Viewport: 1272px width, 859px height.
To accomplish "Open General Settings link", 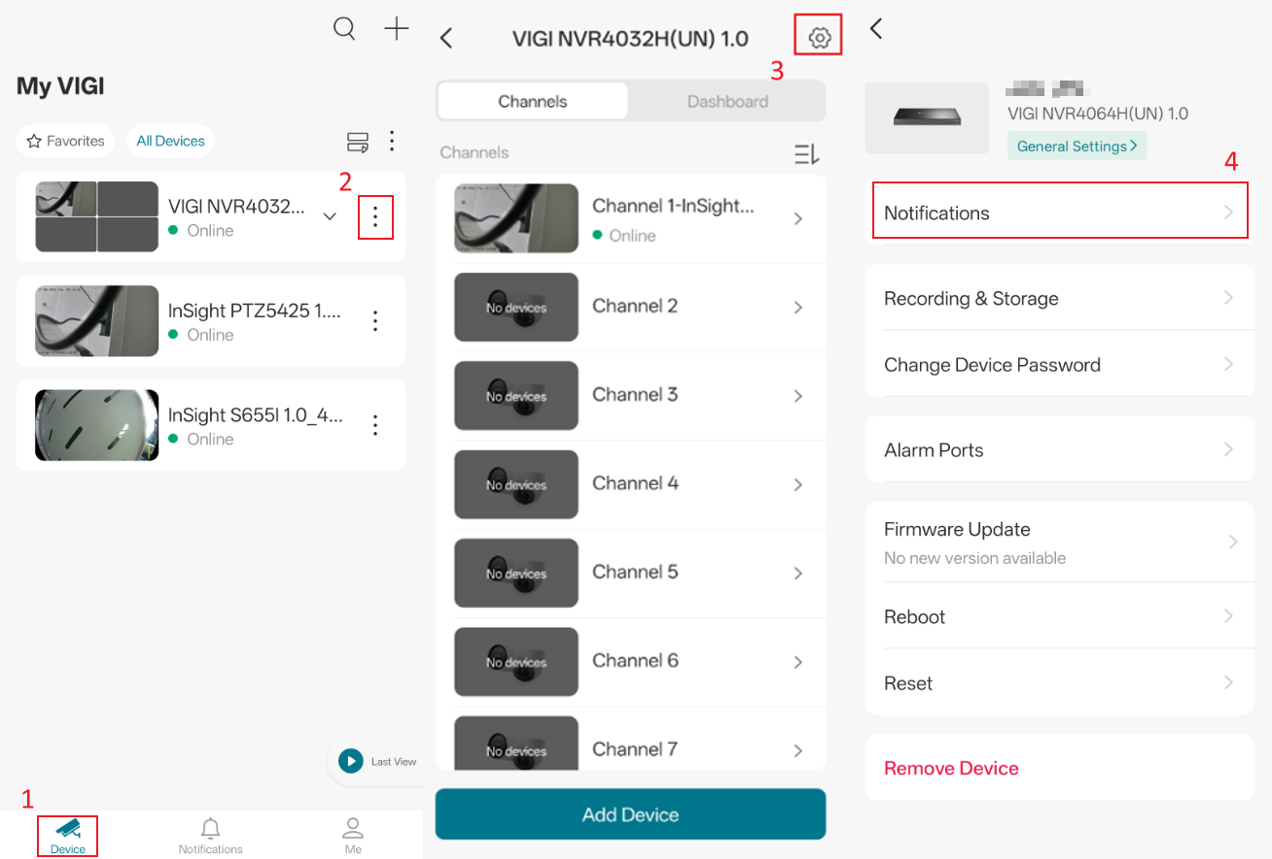I will point(1077,146).
